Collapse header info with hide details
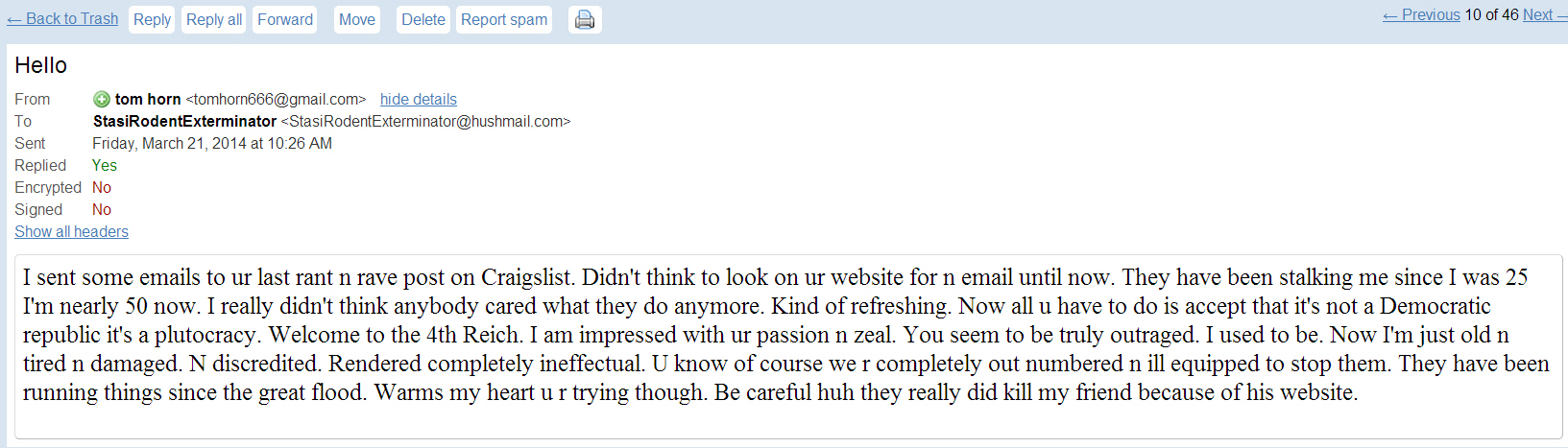 click(x=419, y=99)
